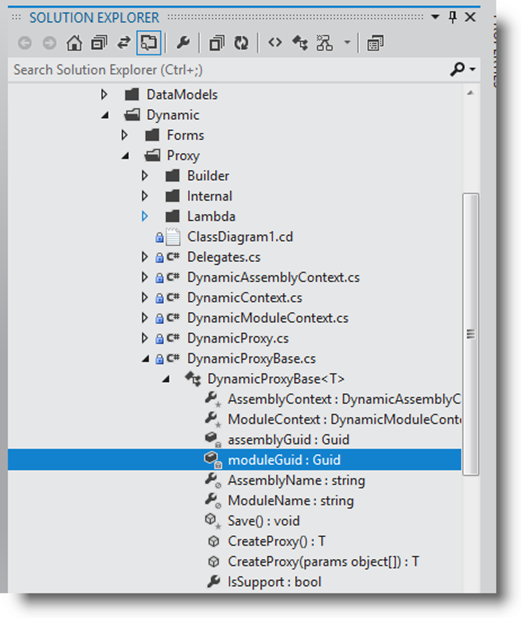
Task: Select the assemblyGuid : Guid field
Action: click(x=288, y=440)
